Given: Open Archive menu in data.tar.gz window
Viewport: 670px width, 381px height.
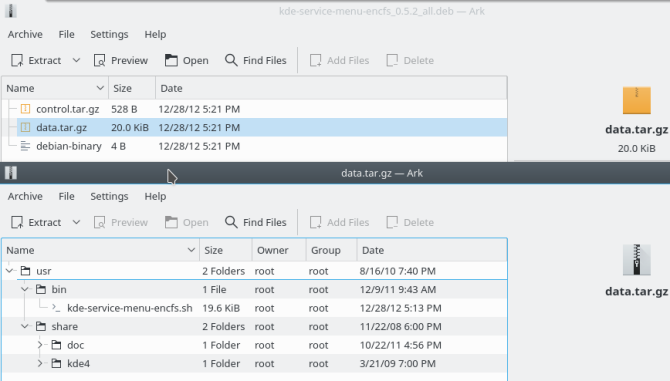Looking at the screenshot, I should pyautogui.click(x=25, y=196).
